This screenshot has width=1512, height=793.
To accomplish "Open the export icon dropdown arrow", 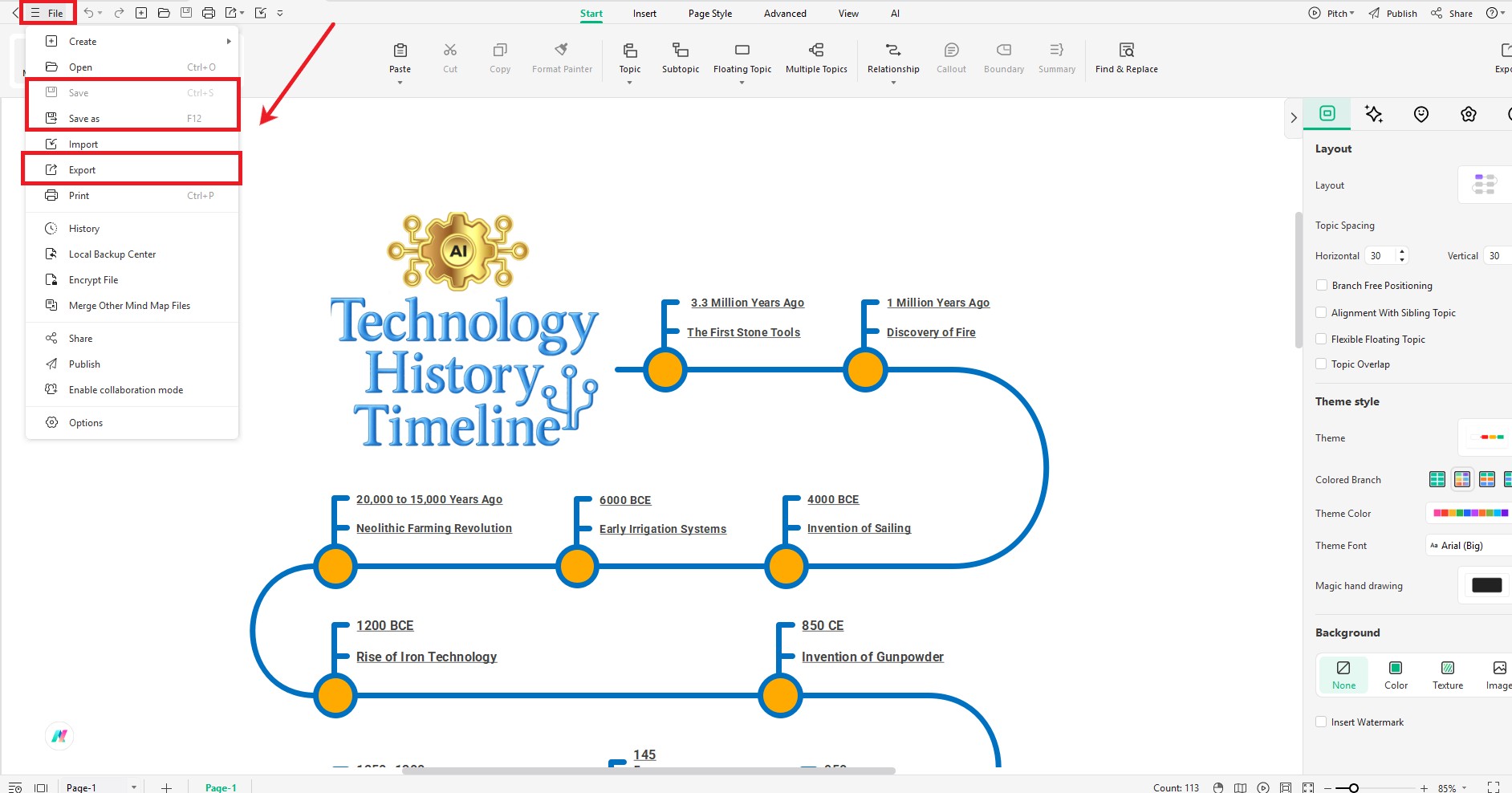I will tap(242, 13).
